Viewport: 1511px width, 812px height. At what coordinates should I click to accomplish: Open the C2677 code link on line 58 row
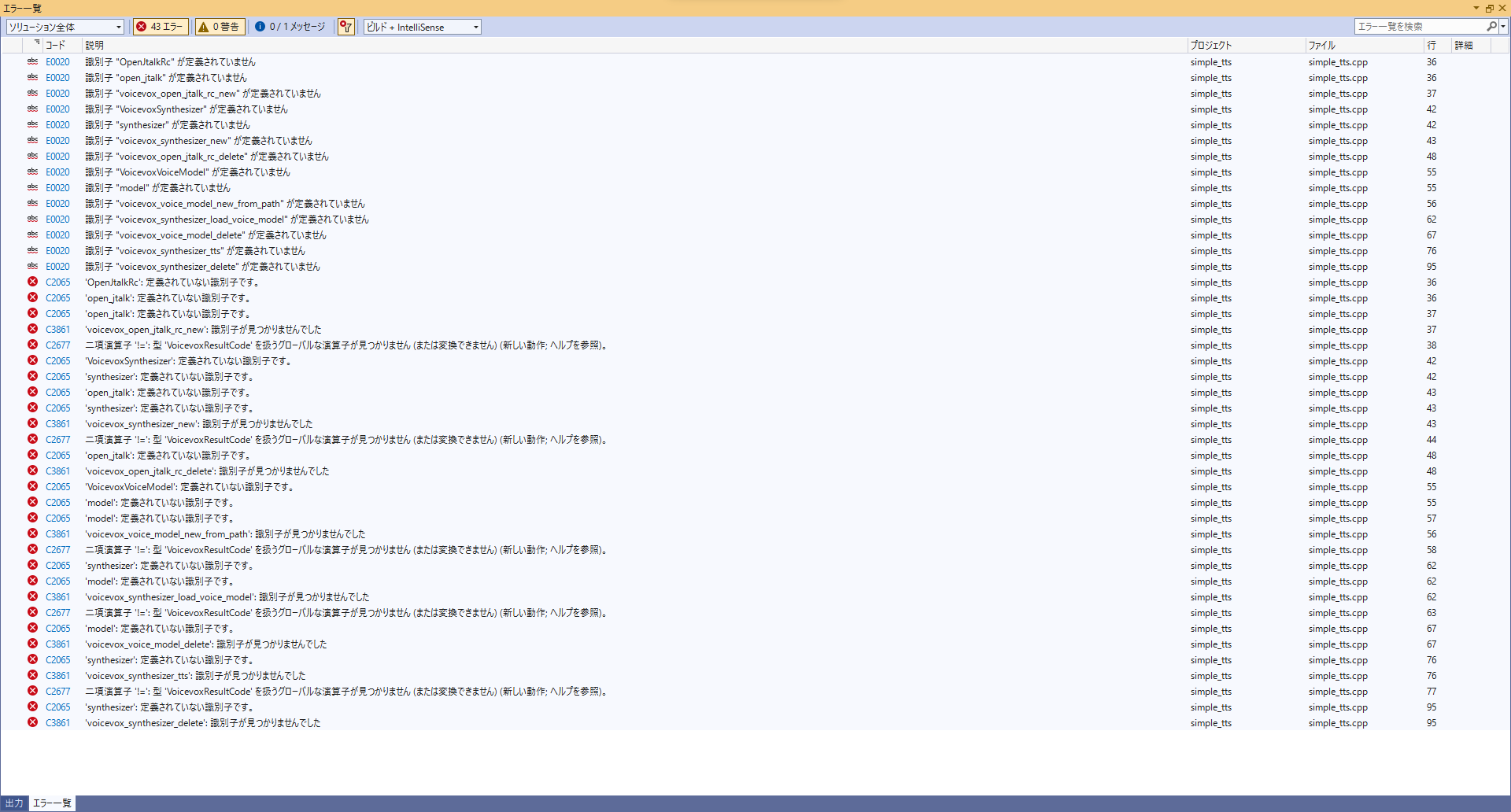coord(57,549)
